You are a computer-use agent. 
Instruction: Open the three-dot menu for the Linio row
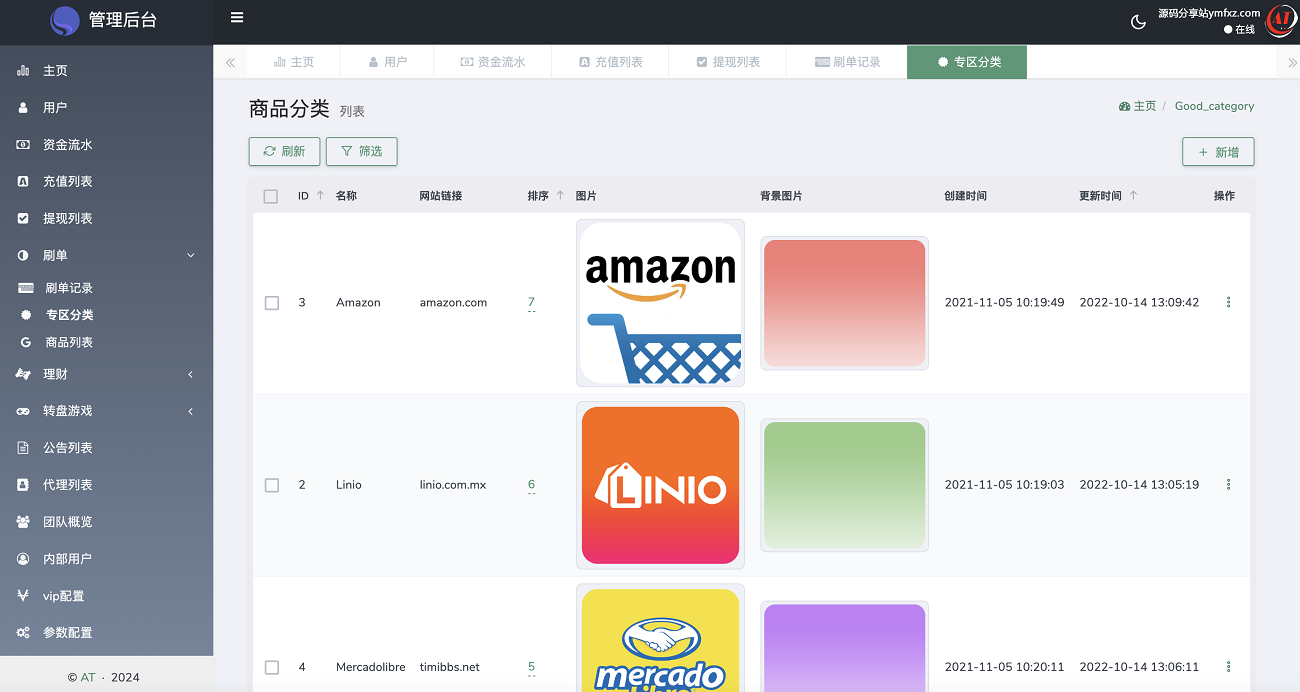1228,485
